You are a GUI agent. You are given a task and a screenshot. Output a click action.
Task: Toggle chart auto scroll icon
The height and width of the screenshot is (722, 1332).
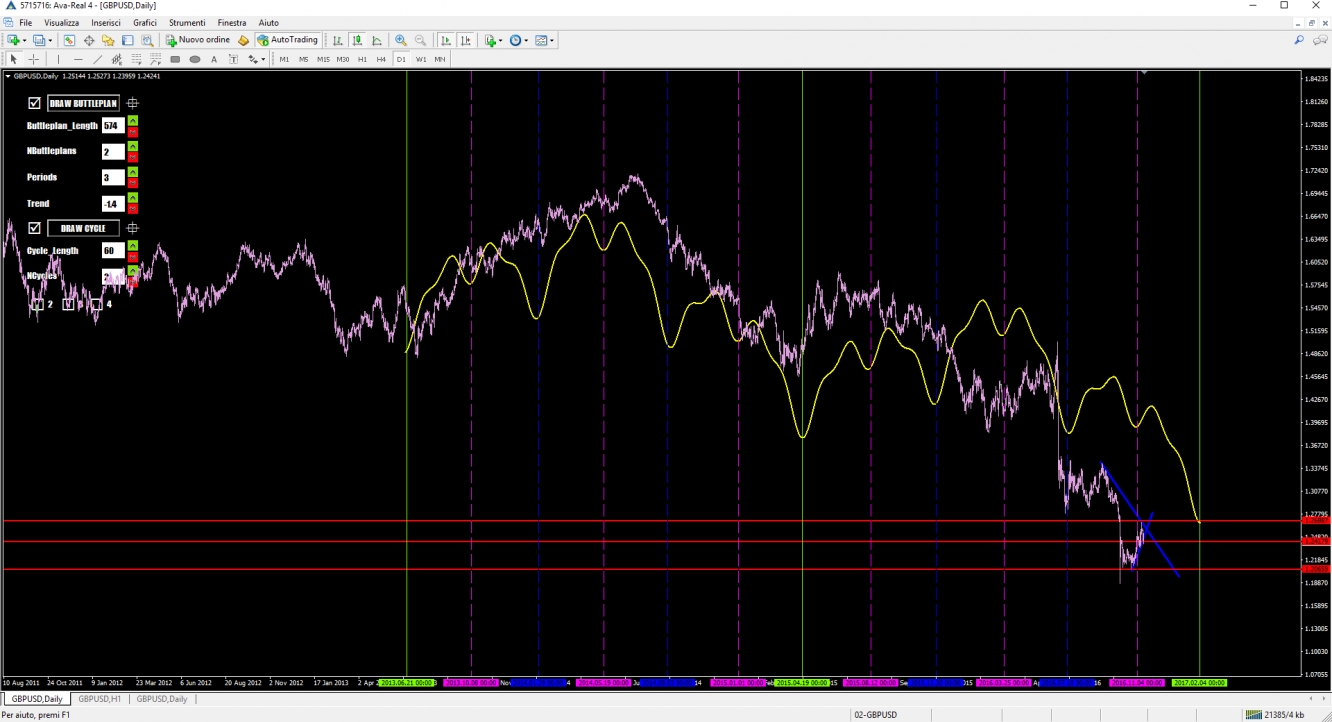[x=446, y=40]
